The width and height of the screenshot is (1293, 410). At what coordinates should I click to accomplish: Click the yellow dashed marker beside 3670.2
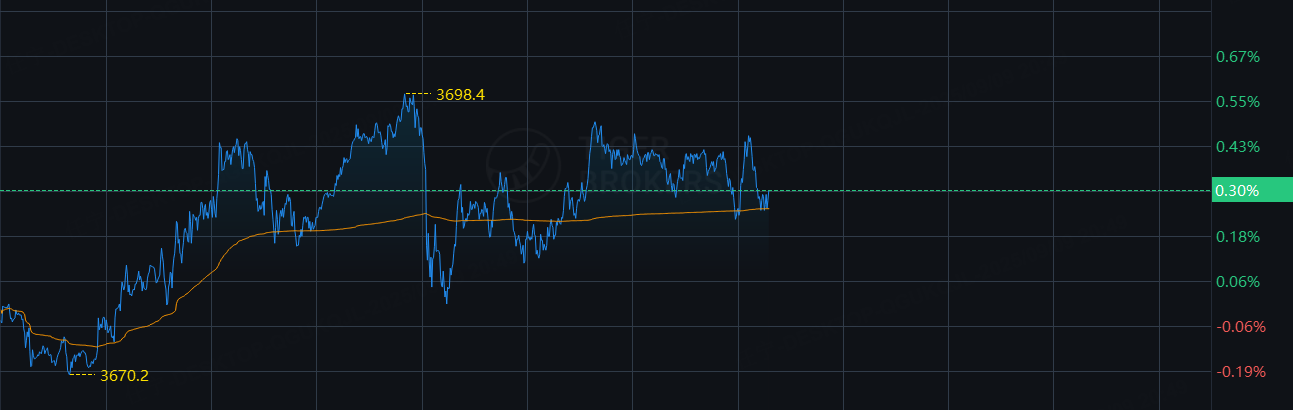tap(82, 375)
